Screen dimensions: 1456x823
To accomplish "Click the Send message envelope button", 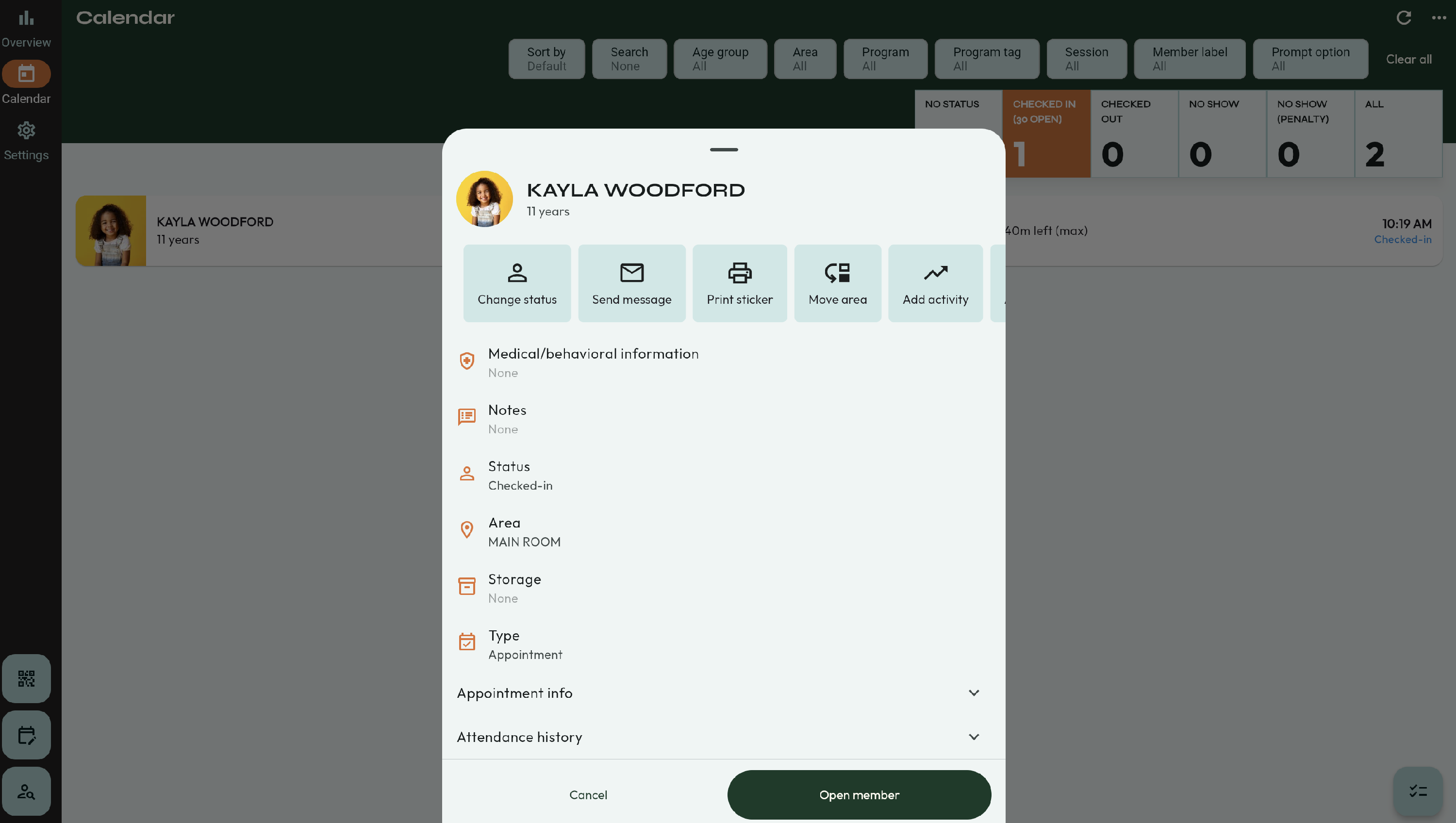I will (x=631, y=283).
